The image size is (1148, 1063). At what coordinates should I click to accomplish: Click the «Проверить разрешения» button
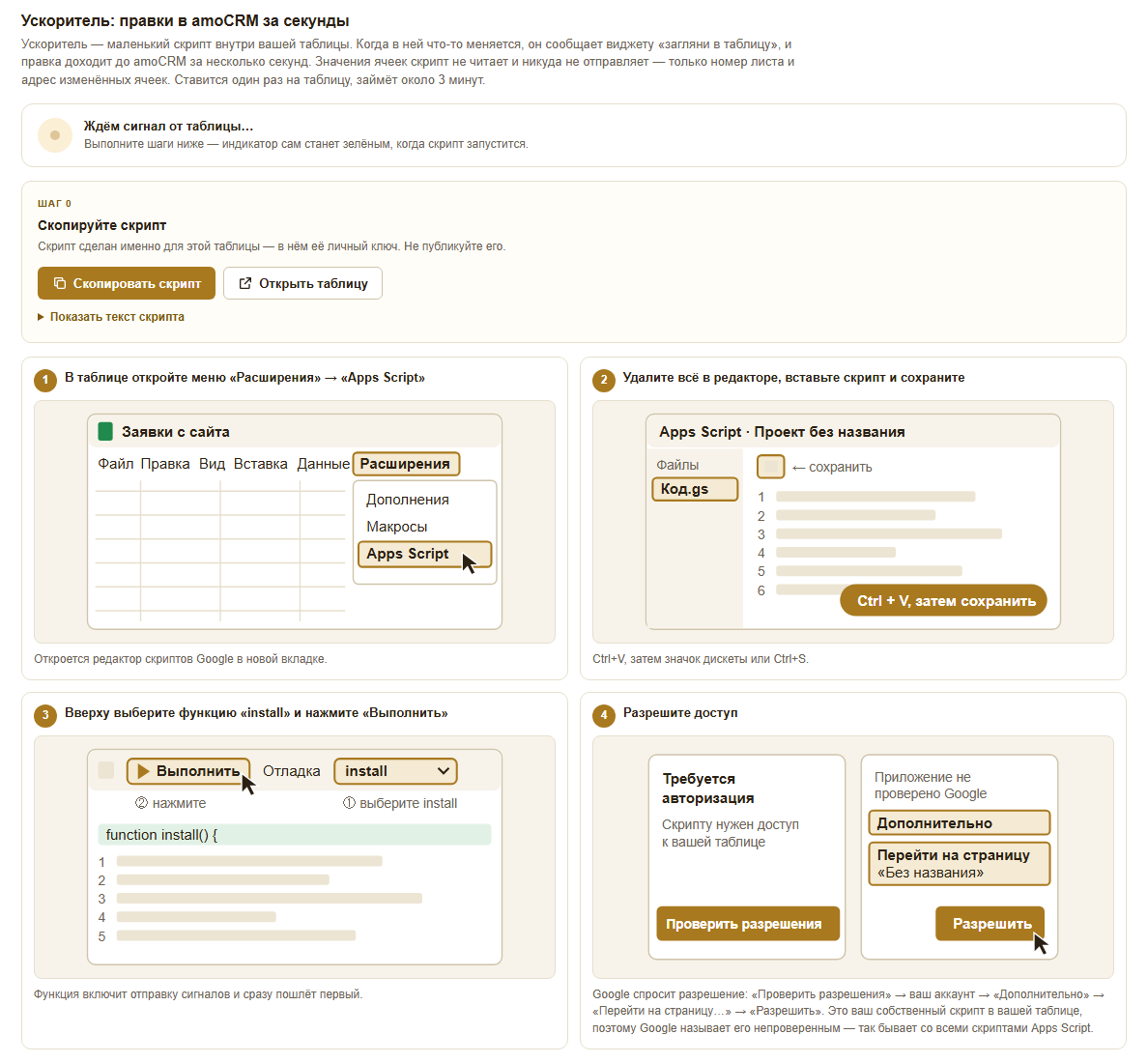748,924
